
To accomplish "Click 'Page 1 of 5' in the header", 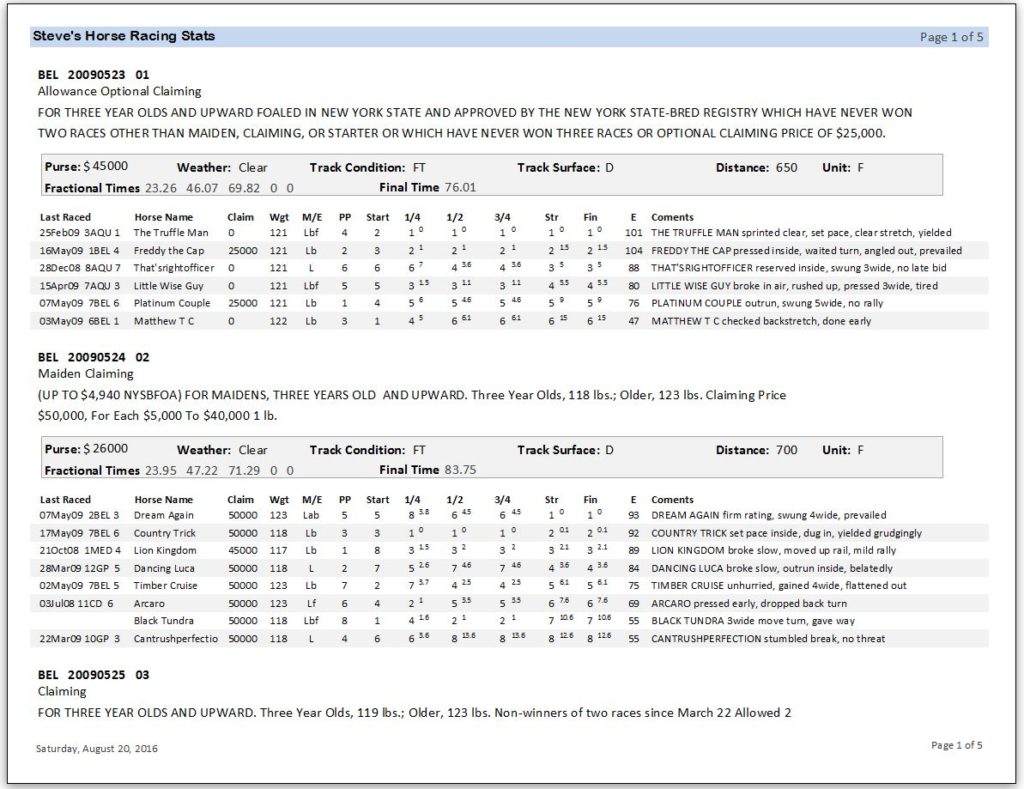I will point(951,37).
